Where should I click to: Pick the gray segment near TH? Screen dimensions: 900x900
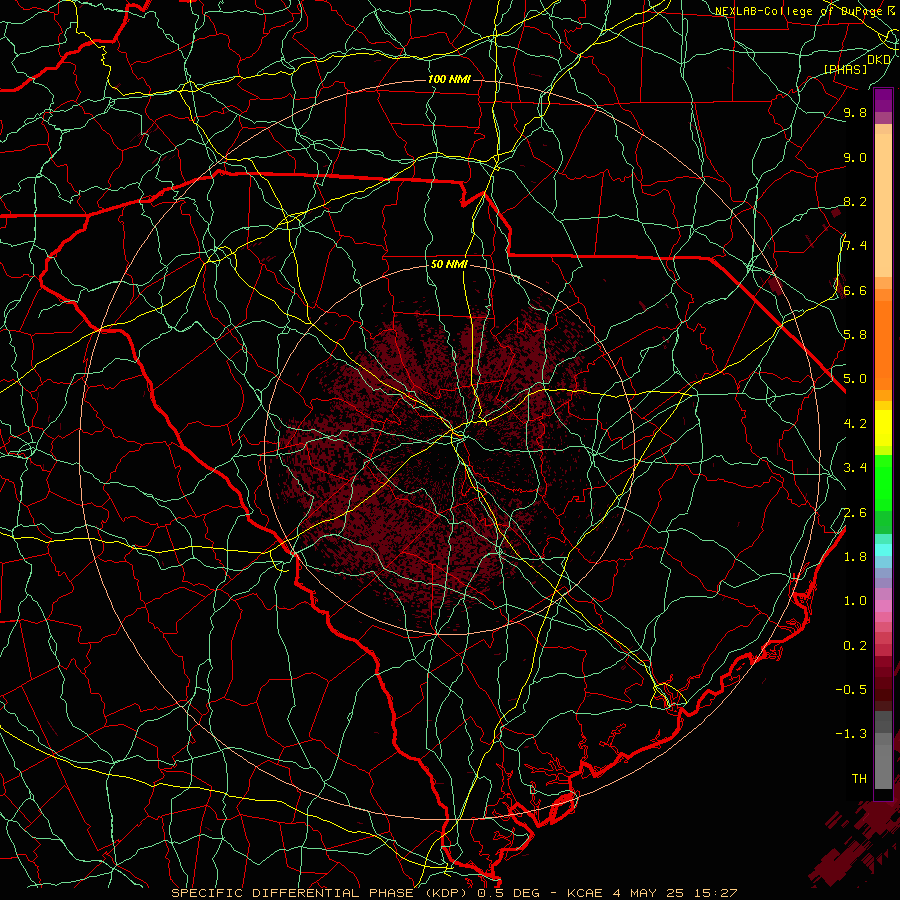click(883, 766)
